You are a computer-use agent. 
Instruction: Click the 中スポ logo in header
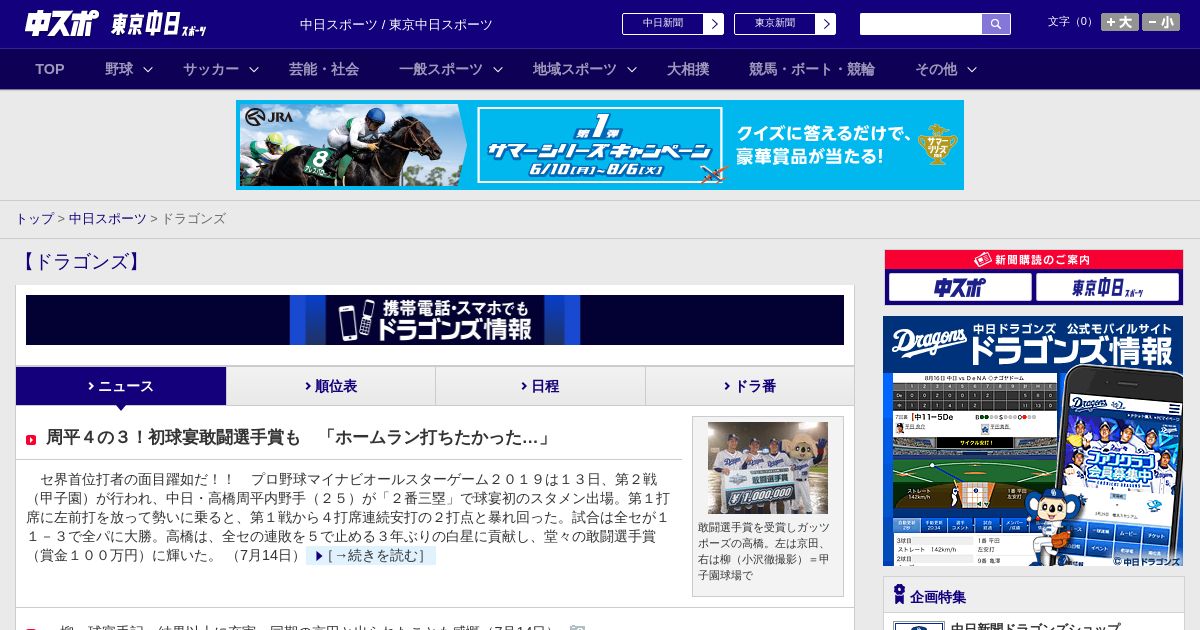62,23
